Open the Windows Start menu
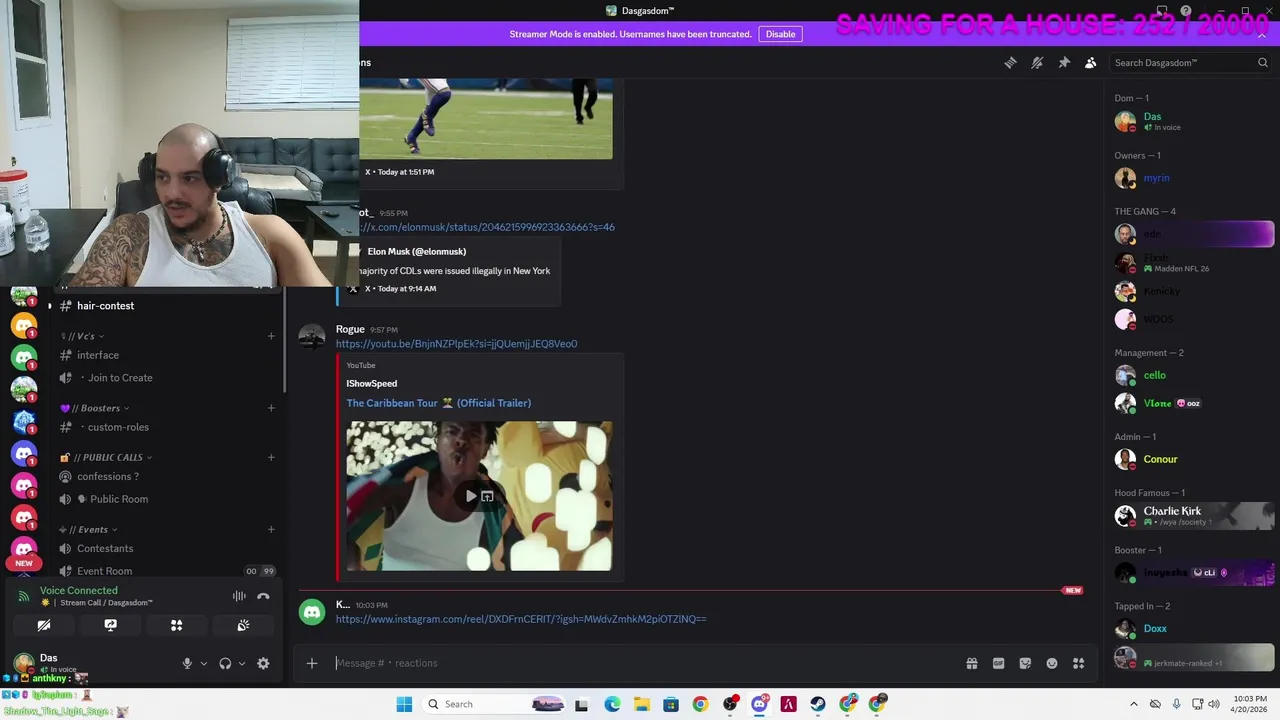 coord(404,704)
